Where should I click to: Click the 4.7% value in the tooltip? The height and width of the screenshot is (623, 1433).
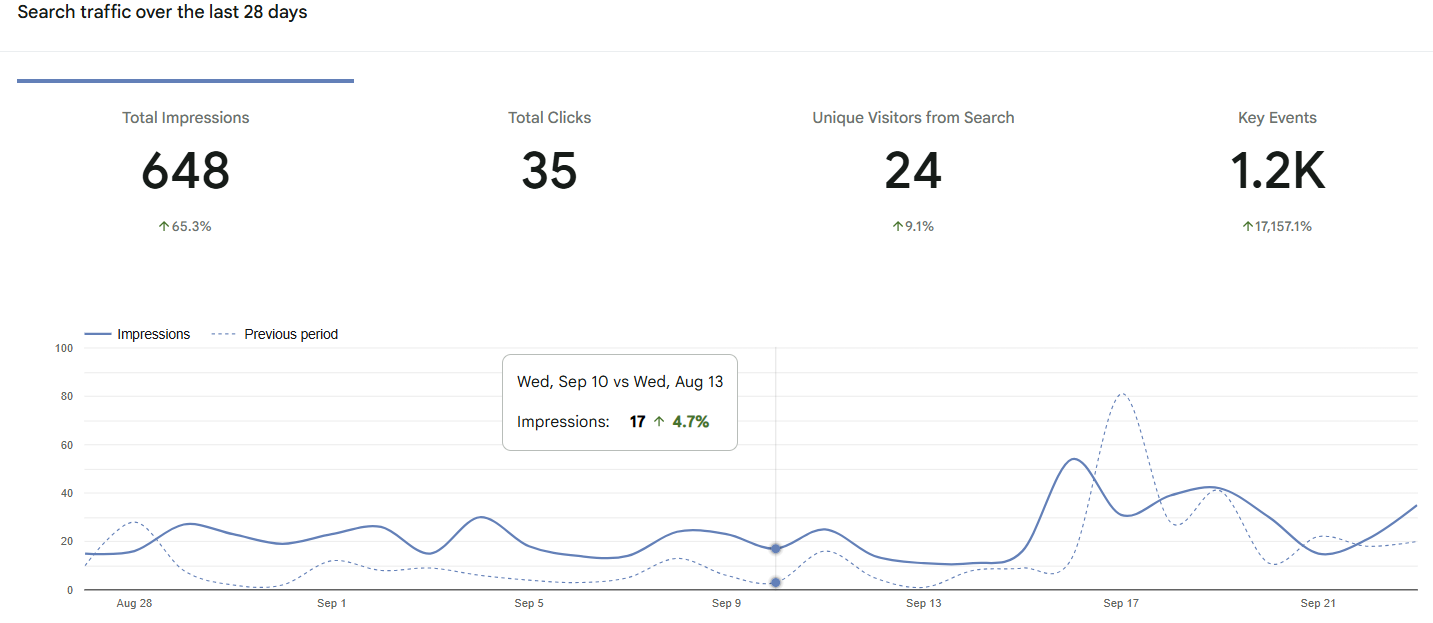(x=690, y=421)
